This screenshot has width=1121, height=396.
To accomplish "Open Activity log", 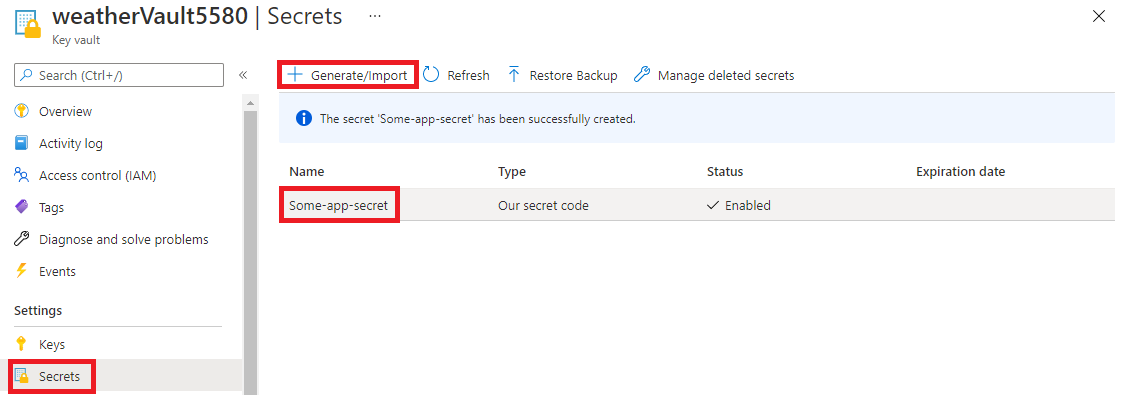I will tap(71, 144).
